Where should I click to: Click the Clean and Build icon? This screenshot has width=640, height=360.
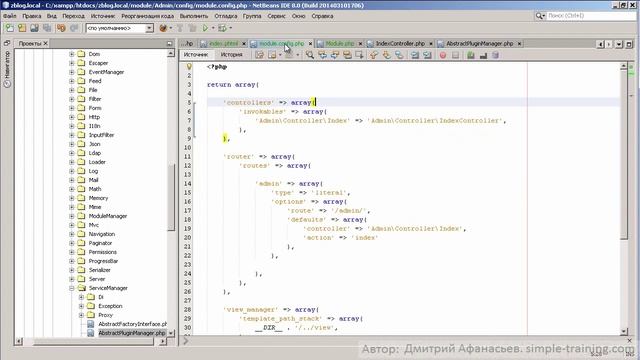(192, 28)
